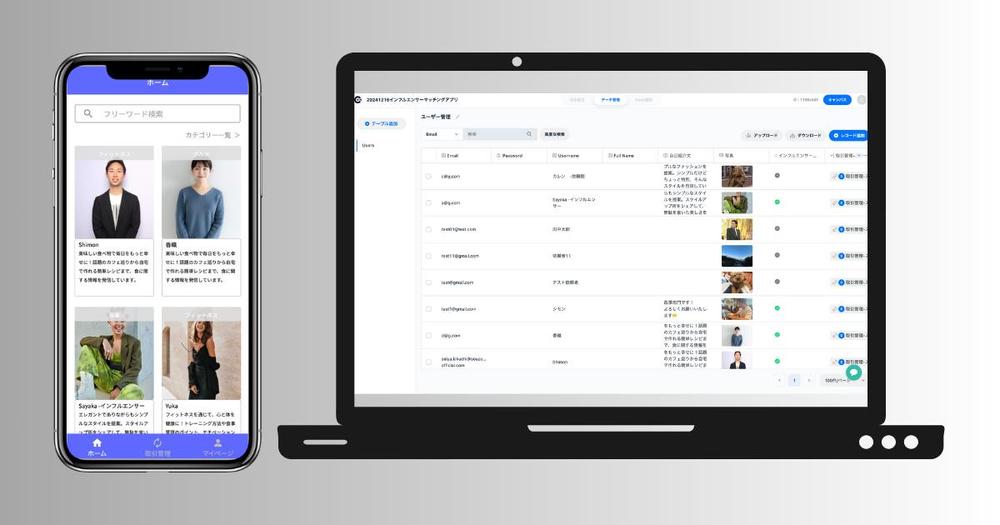Switch to the tab right of データ管理

(643, 100)
